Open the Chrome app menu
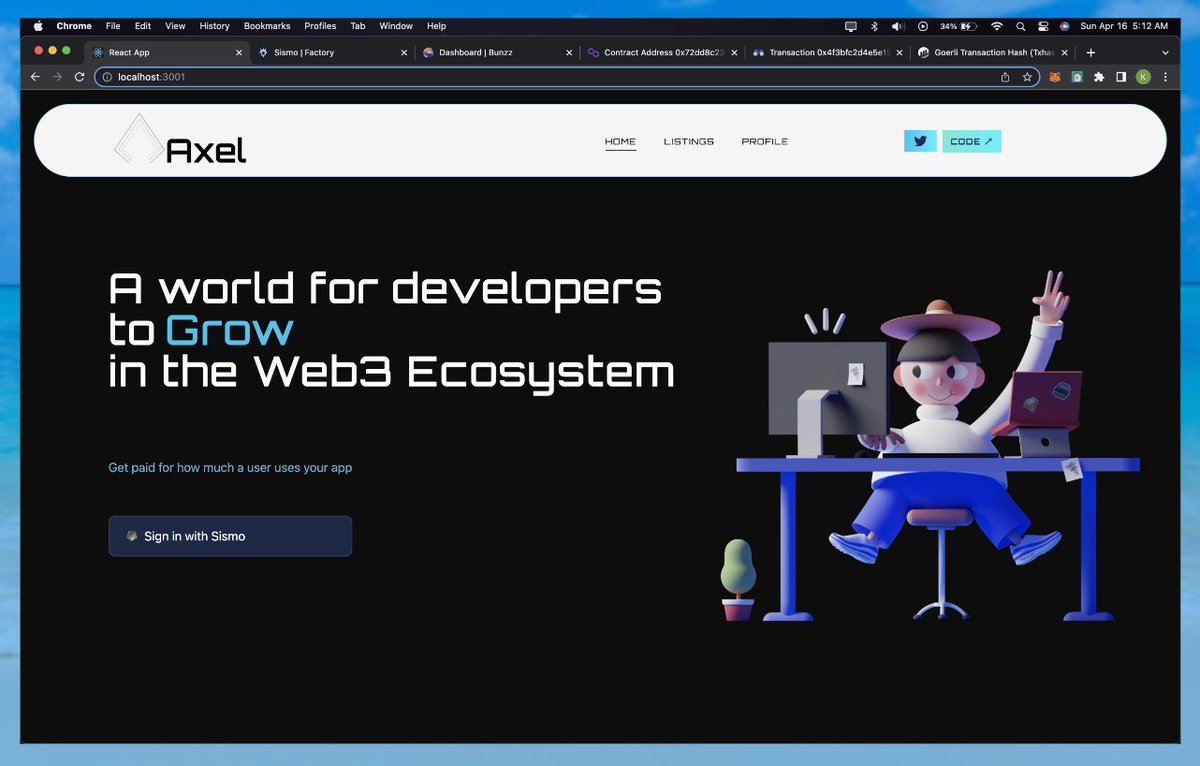 pos(74,26)
